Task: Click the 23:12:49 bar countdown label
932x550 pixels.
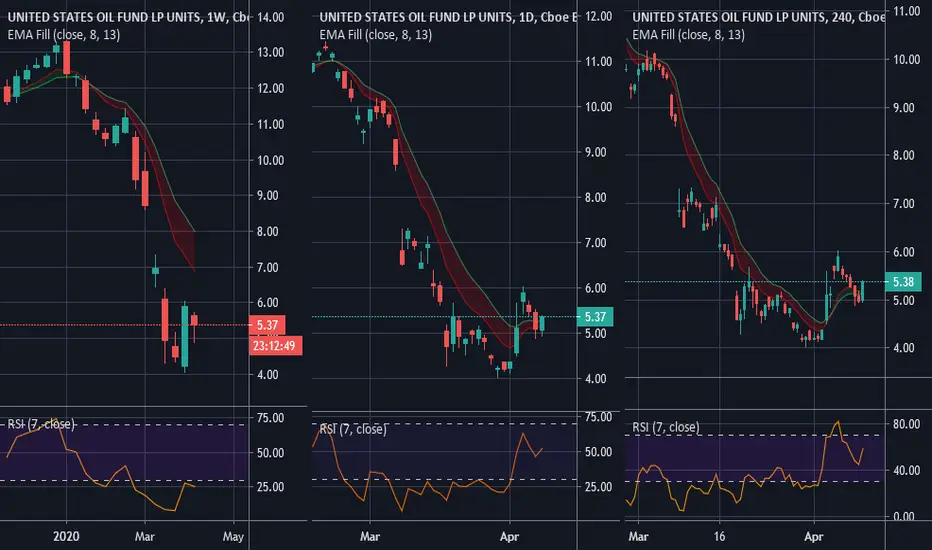Action: tap(276, 345)
